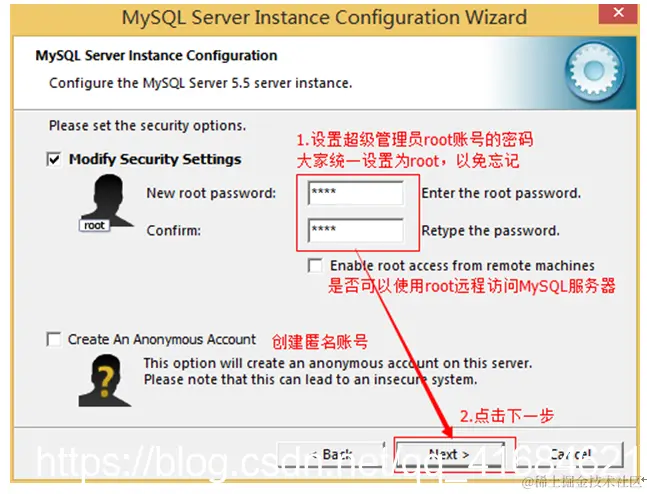Click the root user silhouette icon
Viewport: 647px width, 494px height.
tap(107, 201)
